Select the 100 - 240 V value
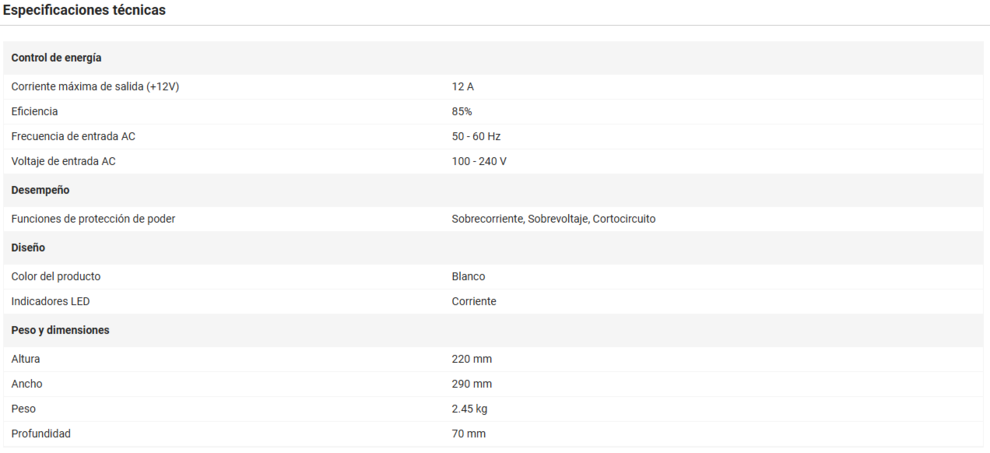 (479, 161)
